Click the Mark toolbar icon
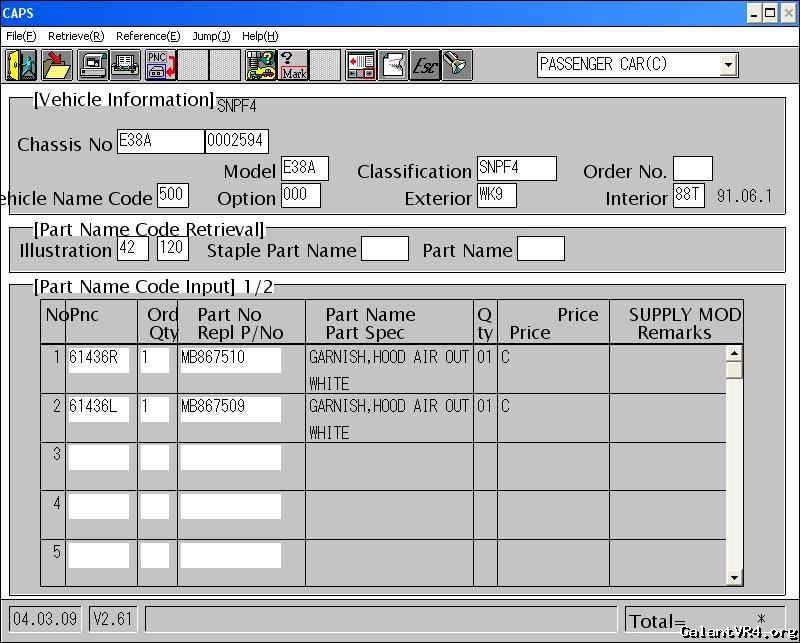This screenshot has height=643, width=800. 293,65
